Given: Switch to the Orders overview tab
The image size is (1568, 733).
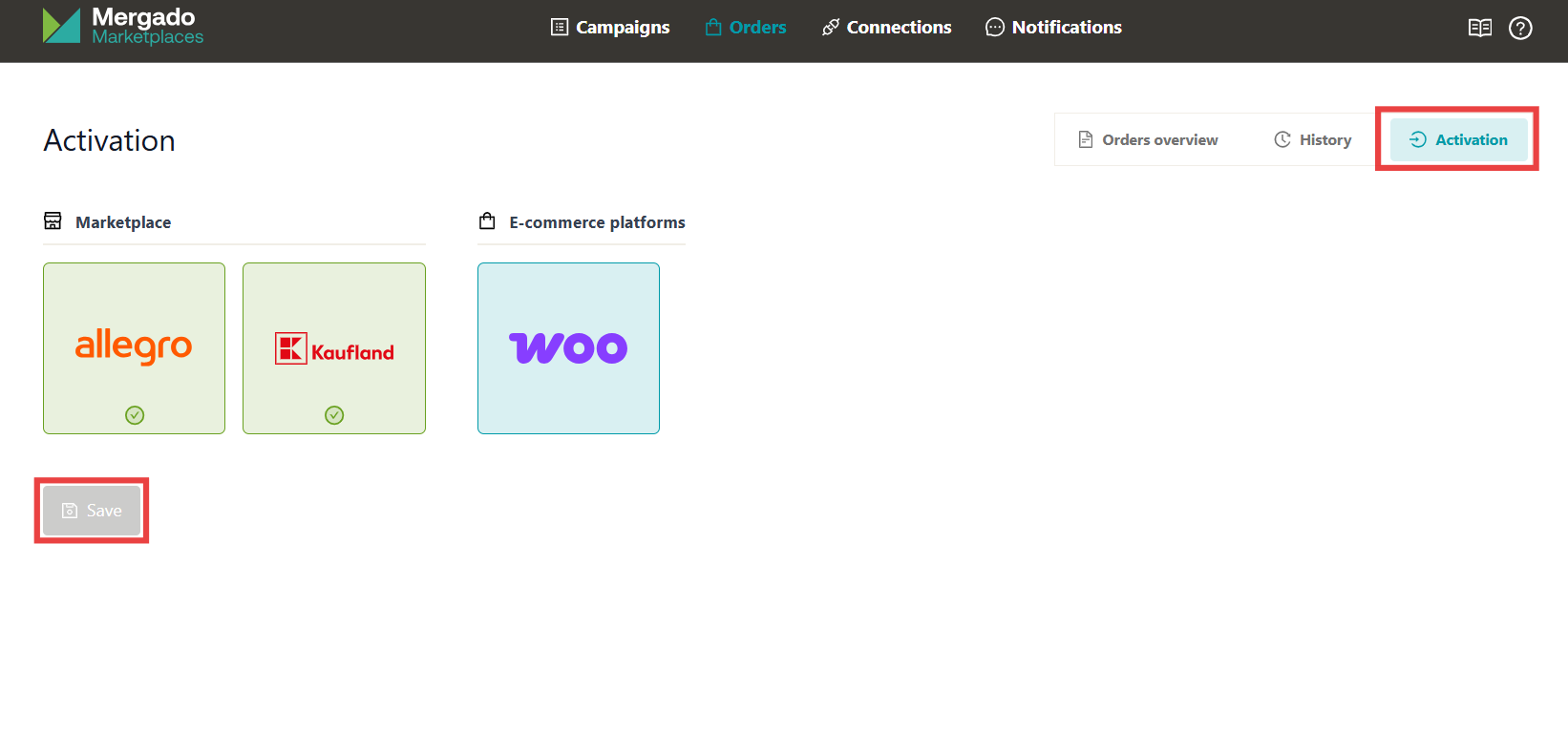Looking at the screenshot, I should coord(1149,140).
